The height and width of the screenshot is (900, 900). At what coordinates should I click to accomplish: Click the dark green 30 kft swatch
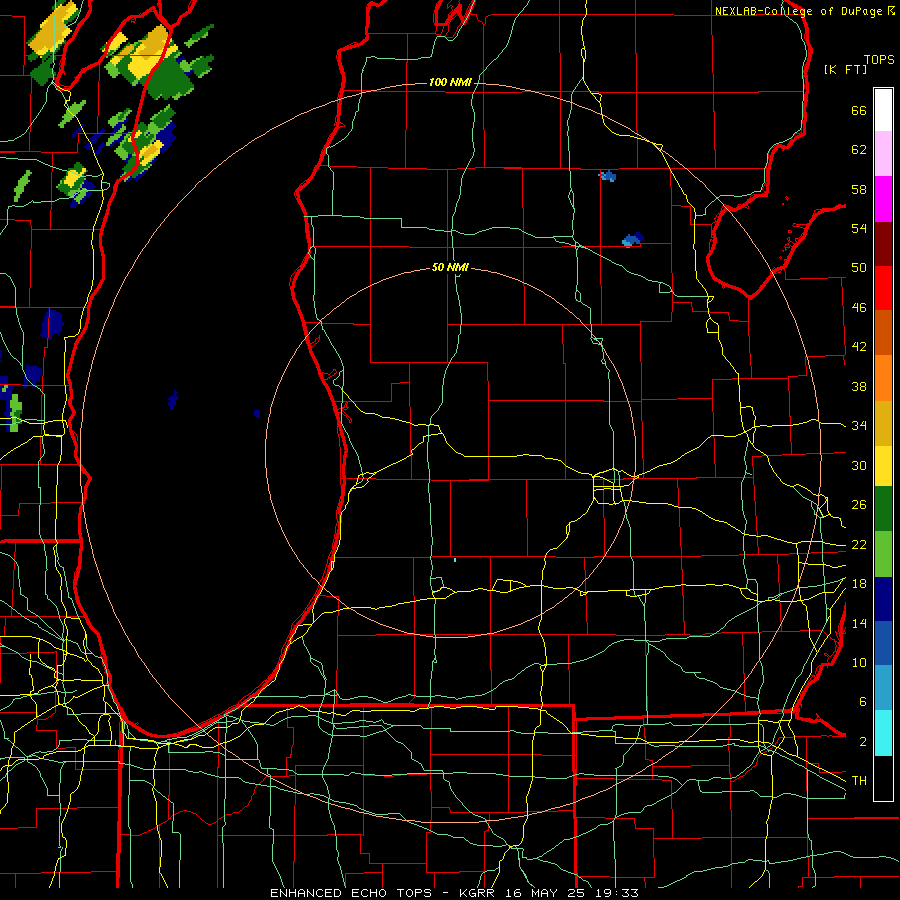point(883,509)
